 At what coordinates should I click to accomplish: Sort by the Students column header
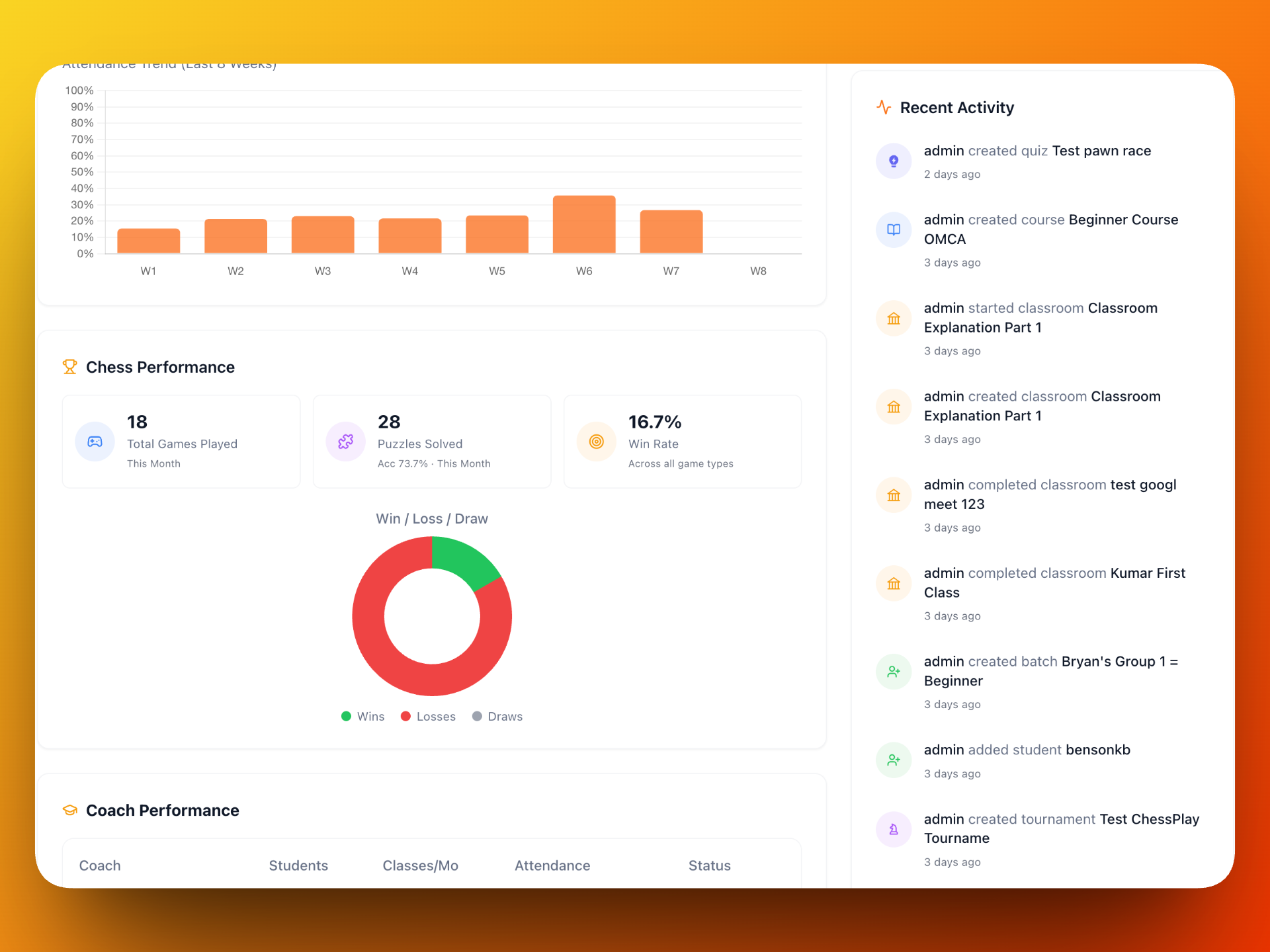pyautogui.click(x=298, y=865)
